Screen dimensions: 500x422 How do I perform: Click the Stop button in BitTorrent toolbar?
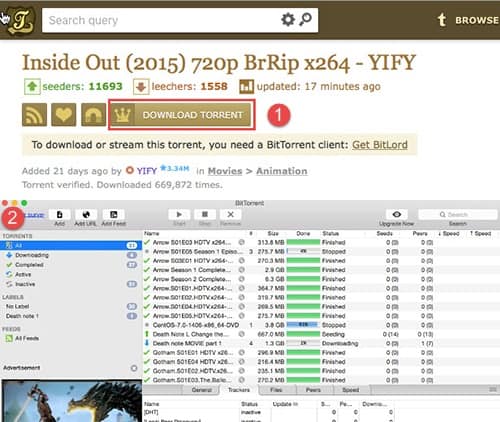(x=205, y=214)
